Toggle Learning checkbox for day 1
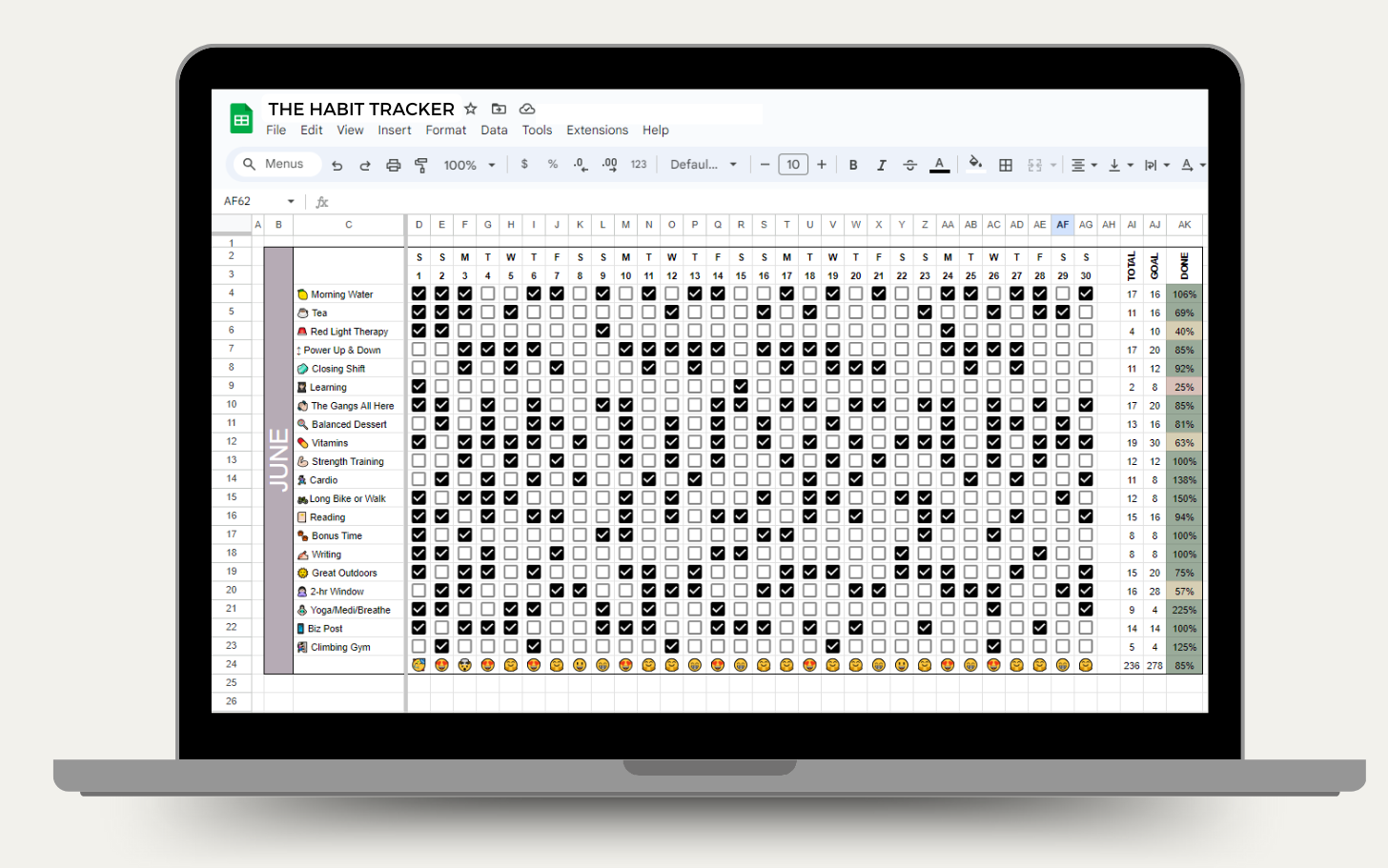 pos(418,386)
